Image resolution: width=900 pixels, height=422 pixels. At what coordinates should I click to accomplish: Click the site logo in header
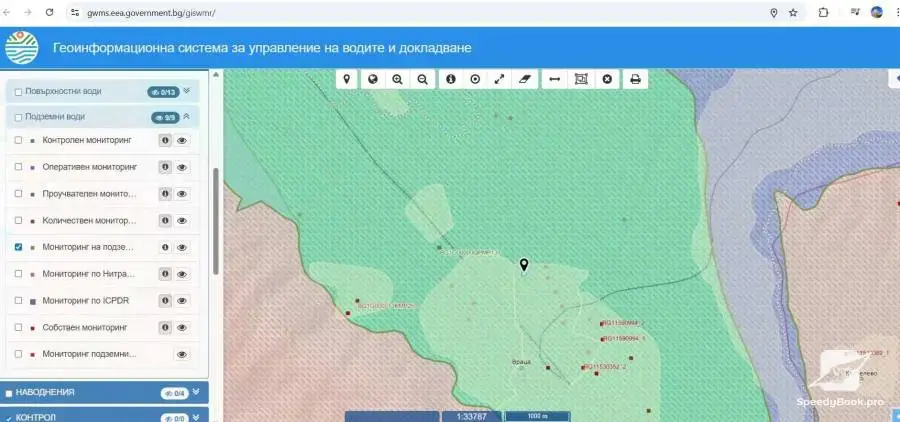(22, 48)
